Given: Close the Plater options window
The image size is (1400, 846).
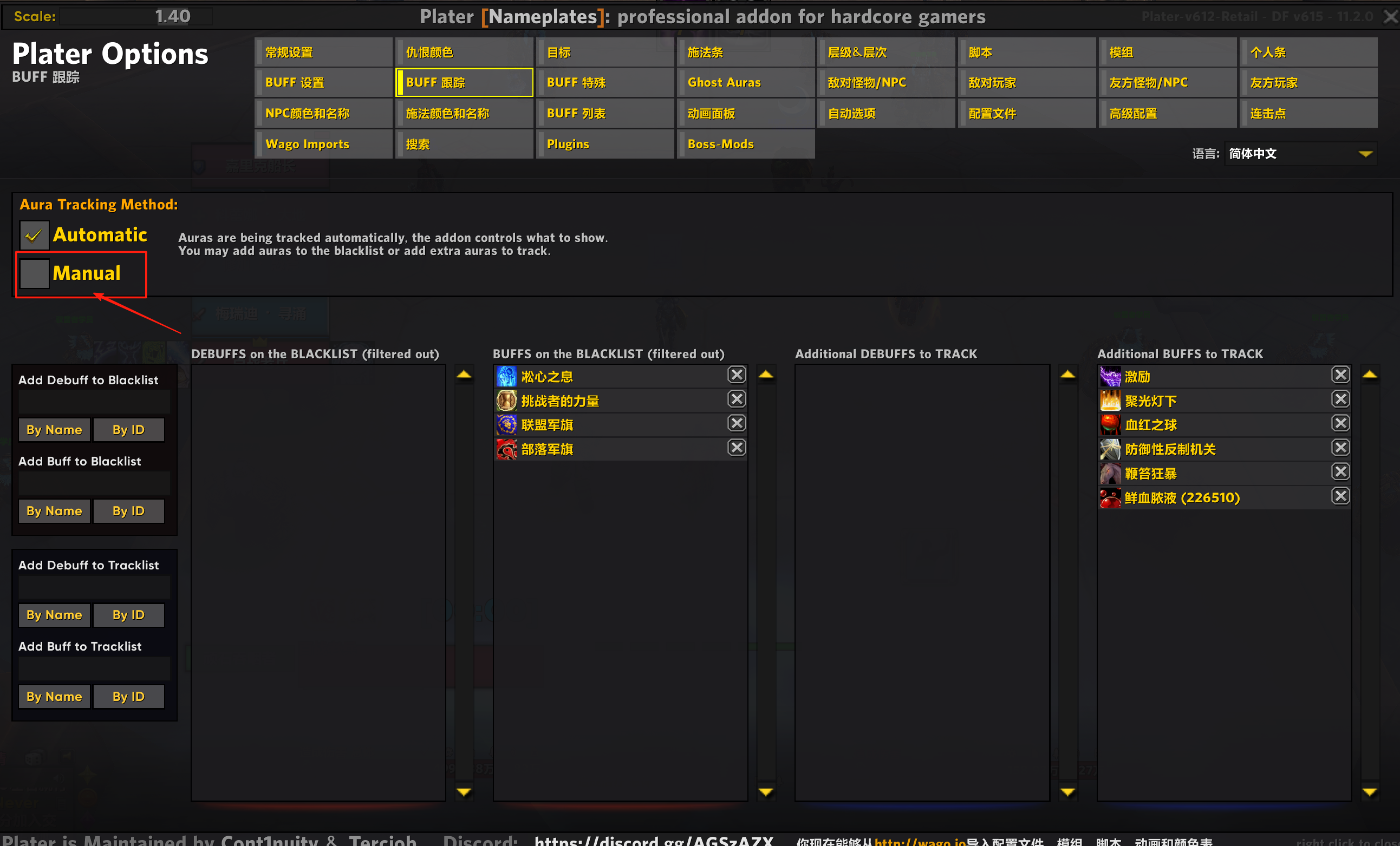Looking at the screenshot, I should pos(1390,17).
